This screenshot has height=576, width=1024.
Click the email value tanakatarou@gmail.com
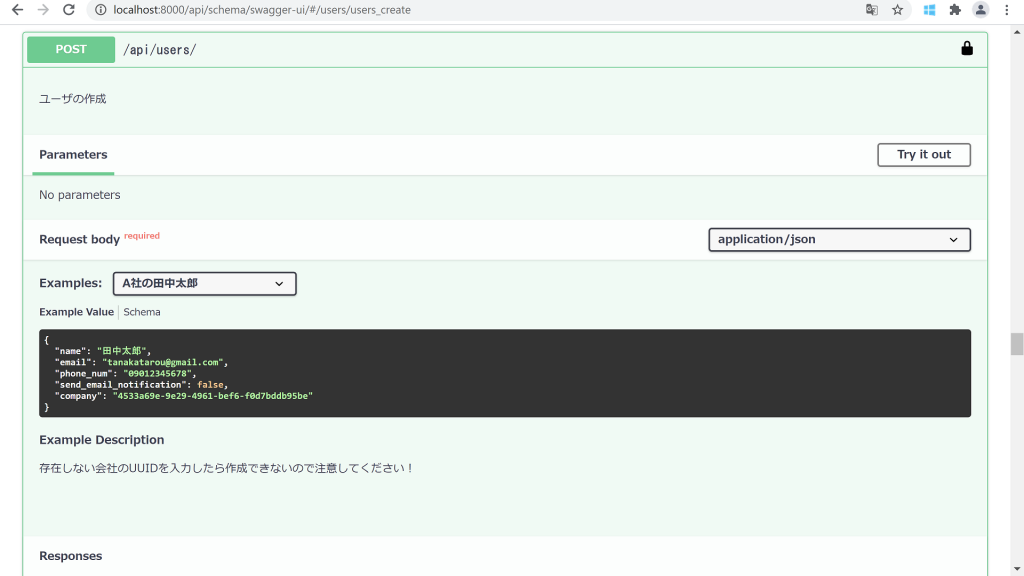tap(163, 362)
